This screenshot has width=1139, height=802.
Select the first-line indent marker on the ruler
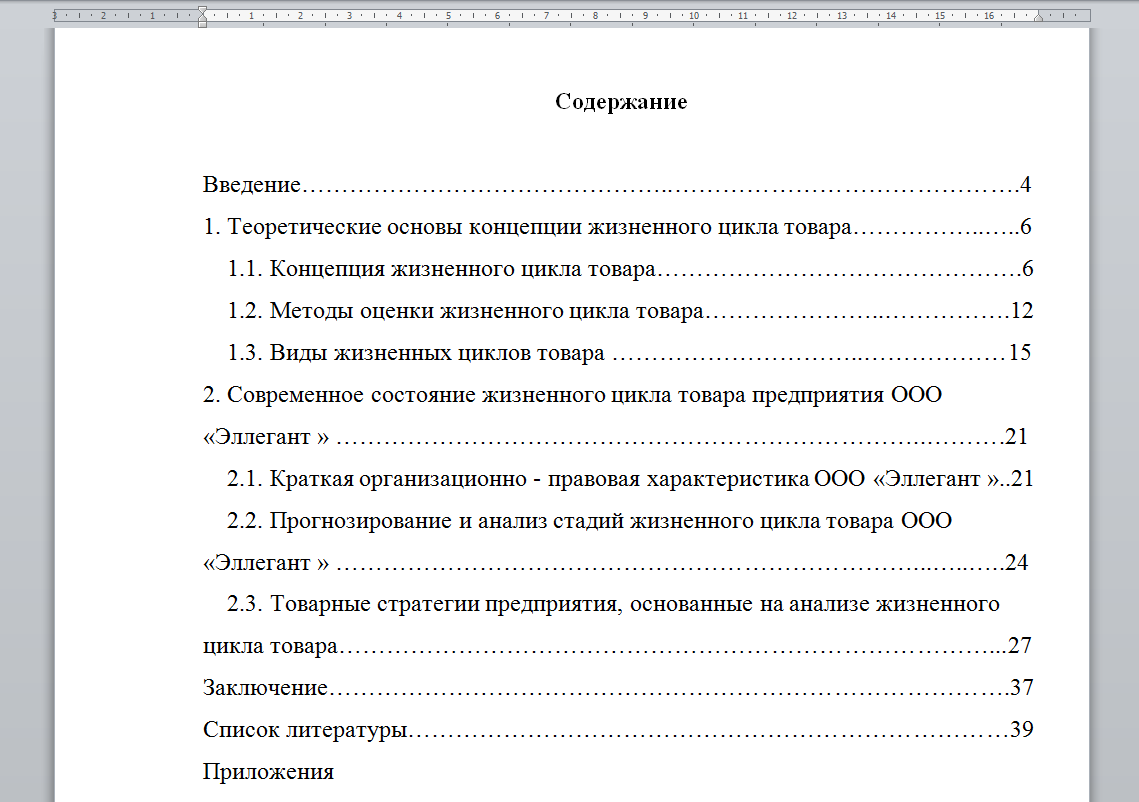[x=203, y=9]
